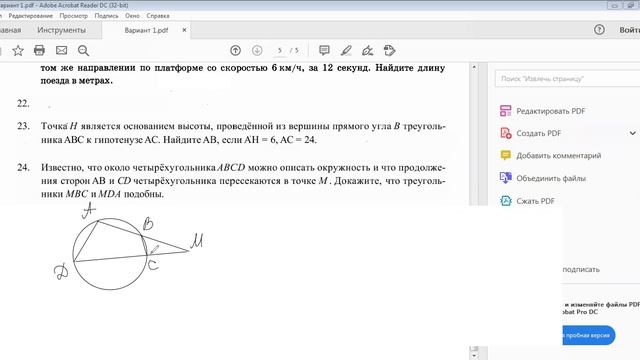This screenshot has width=640, height=360.
Task: Click the problem number 23 text
Action: (23, 126)
